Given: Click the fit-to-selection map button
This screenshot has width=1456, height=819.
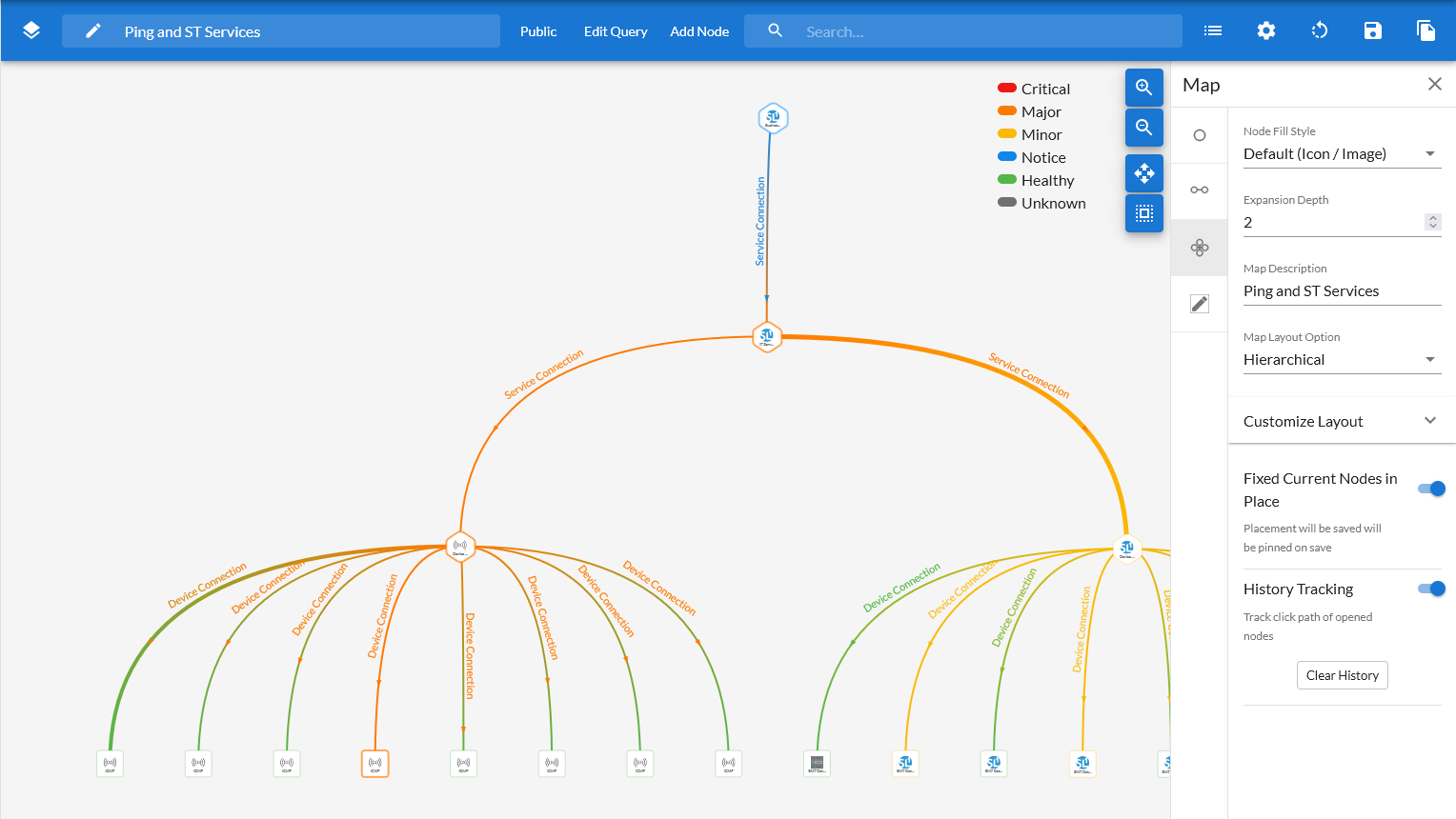Looking at the screenshot, I should (x=1143, y=213).
